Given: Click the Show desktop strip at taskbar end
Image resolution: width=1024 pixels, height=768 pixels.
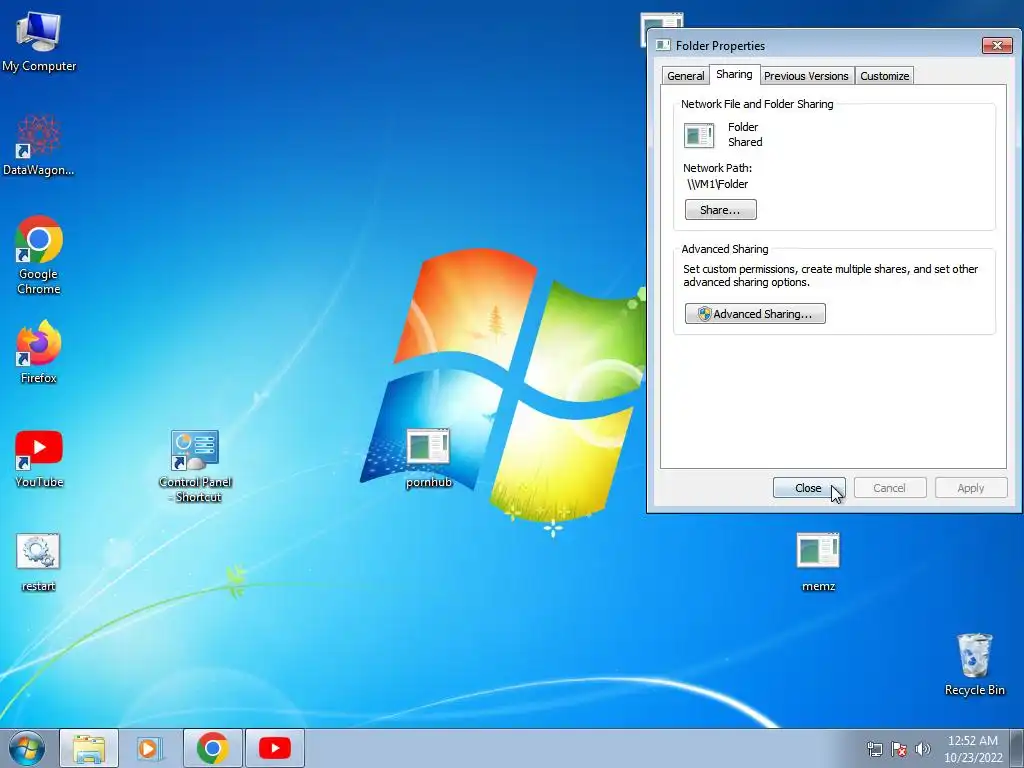Looking at the screenshot, I should pyautogui.click(x=1017, y=748).
